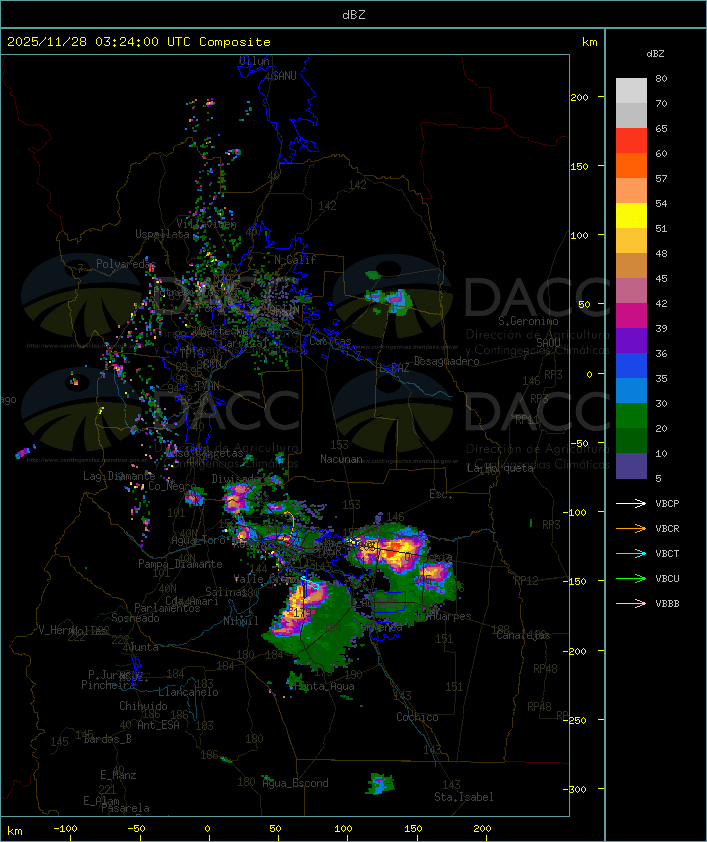The width and height of the screenshot is (707, 842).
Task: Click the 100 tick on right axis
Action: (579, 235)
